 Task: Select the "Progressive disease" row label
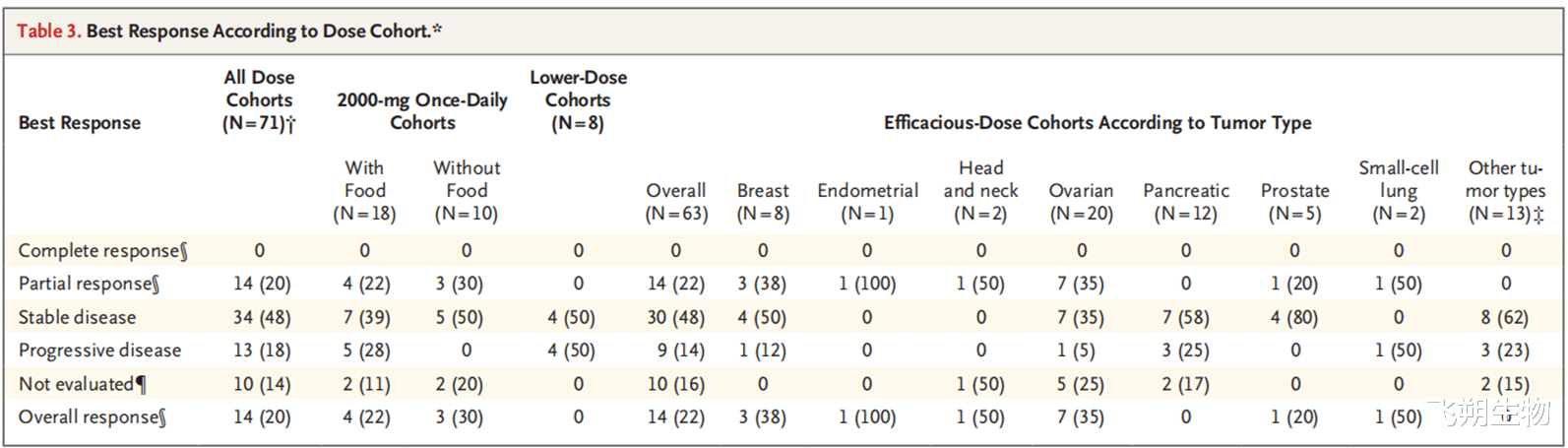click(99, 351)
